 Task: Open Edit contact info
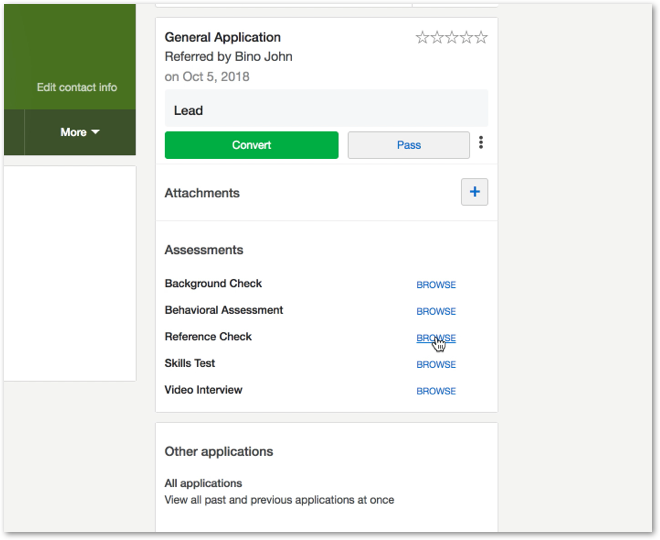pos(77,88)
